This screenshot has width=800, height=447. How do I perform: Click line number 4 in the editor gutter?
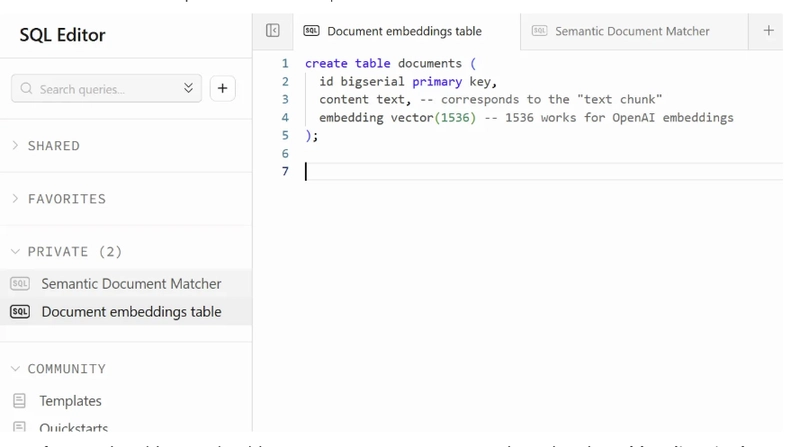285,117
